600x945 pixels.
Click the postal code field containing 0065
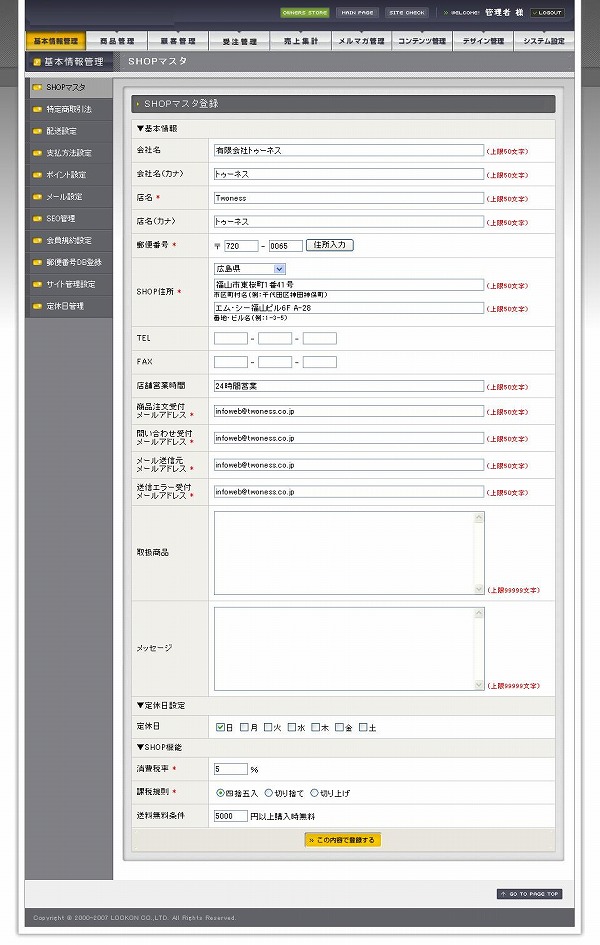click(286, 246)
